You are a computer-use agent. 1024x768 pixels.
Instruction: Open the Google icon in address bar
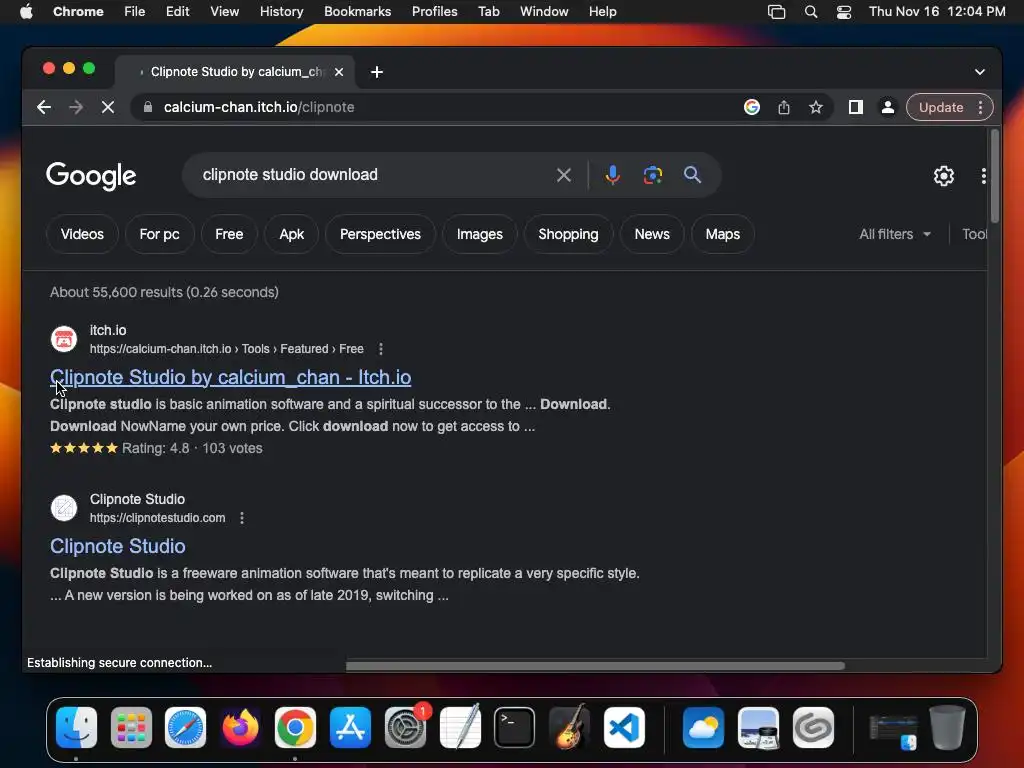[x=752, y=107]
